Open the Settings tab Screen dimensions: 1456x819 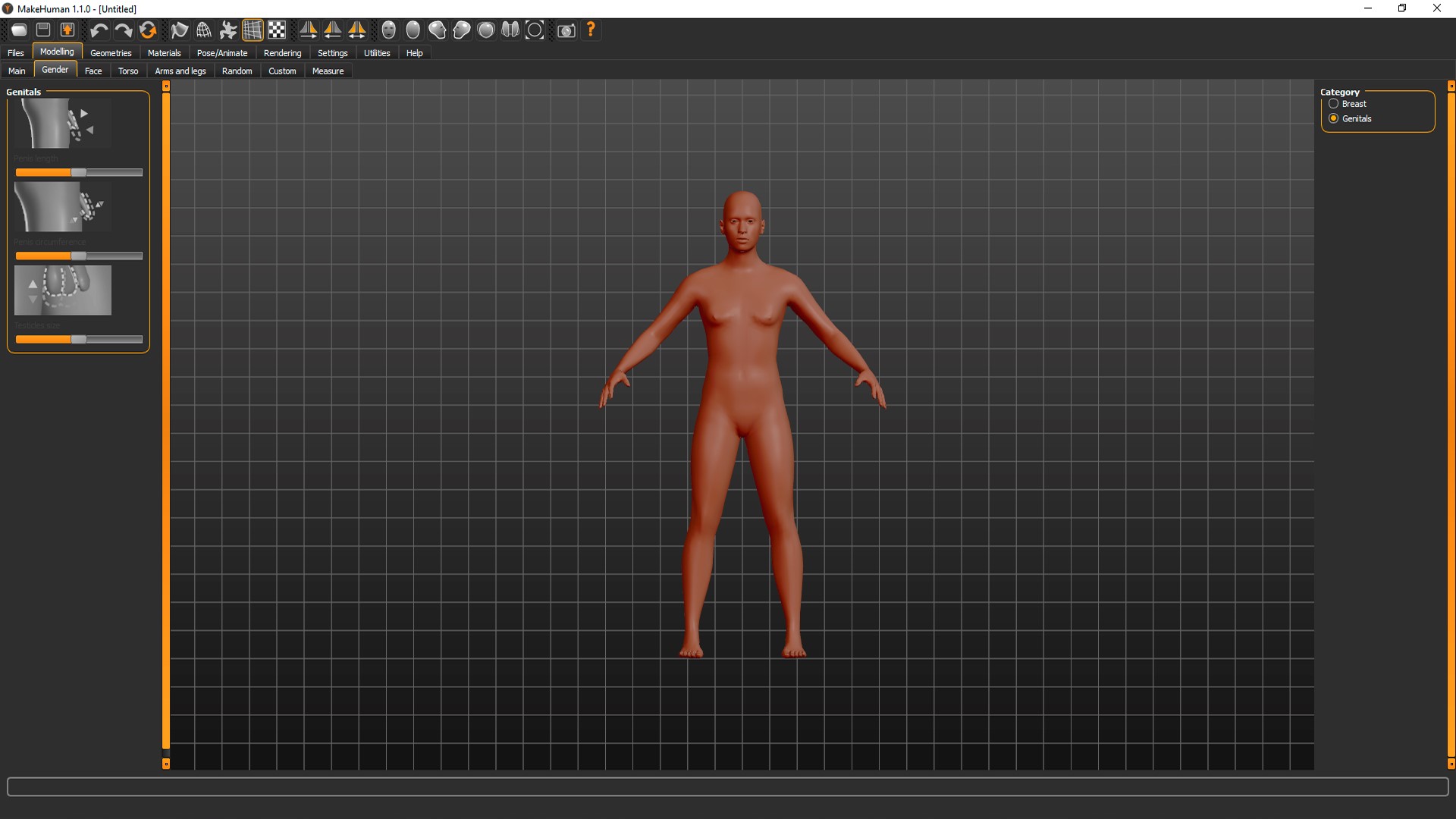[333, 53]
